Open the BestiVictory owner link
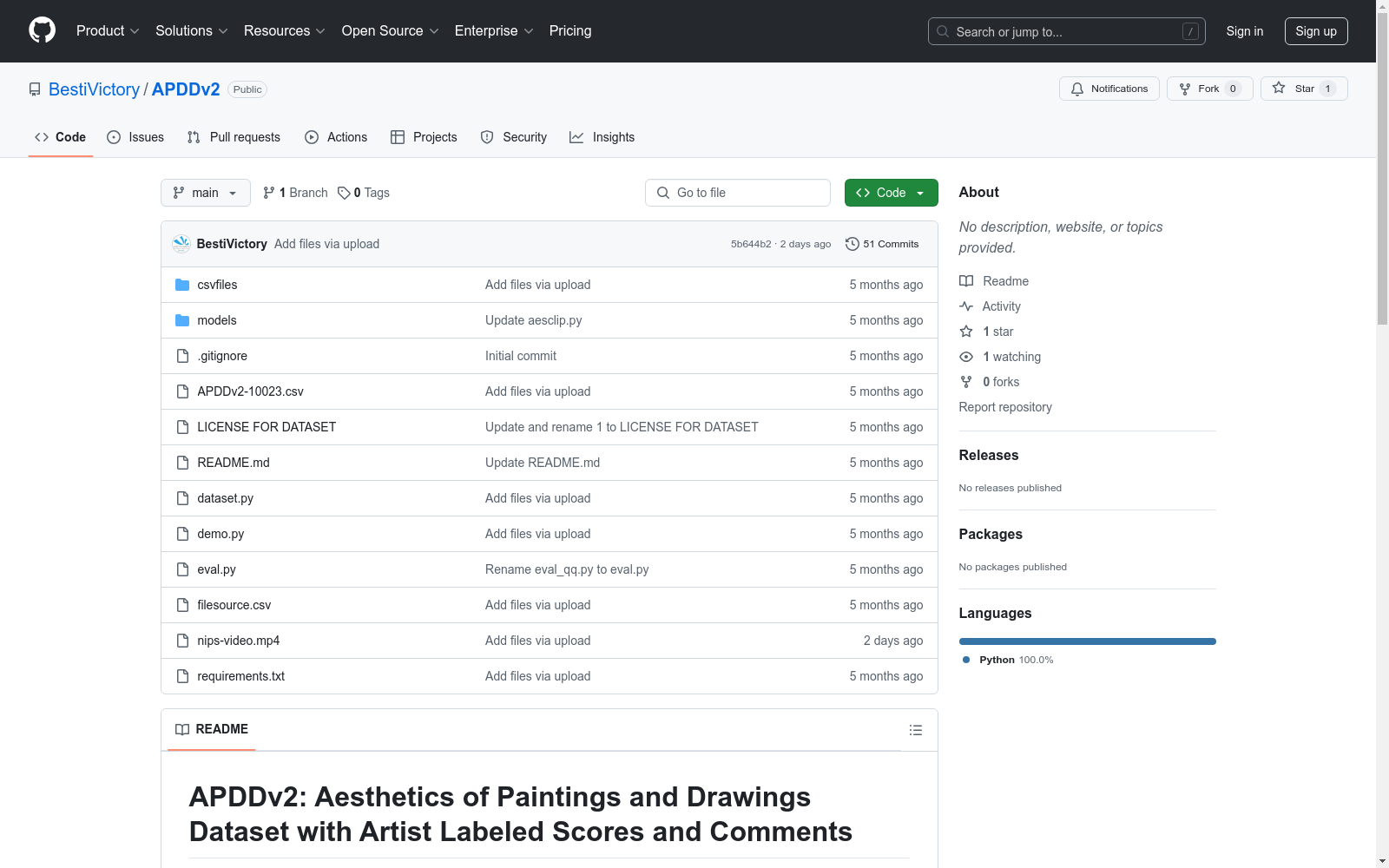Screen dimensions: 1389x868 94,89
